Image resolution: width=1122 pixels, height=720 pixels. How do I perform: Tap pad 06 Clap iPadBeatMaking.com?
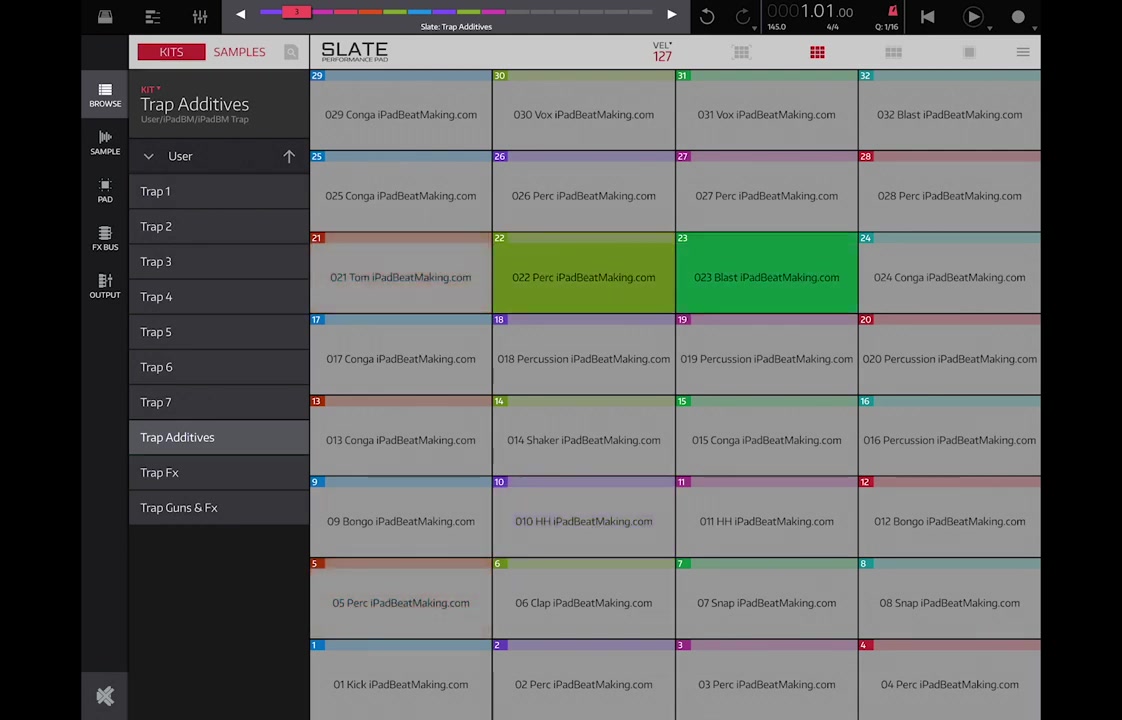pyautogui.click(x=583, y=602)
